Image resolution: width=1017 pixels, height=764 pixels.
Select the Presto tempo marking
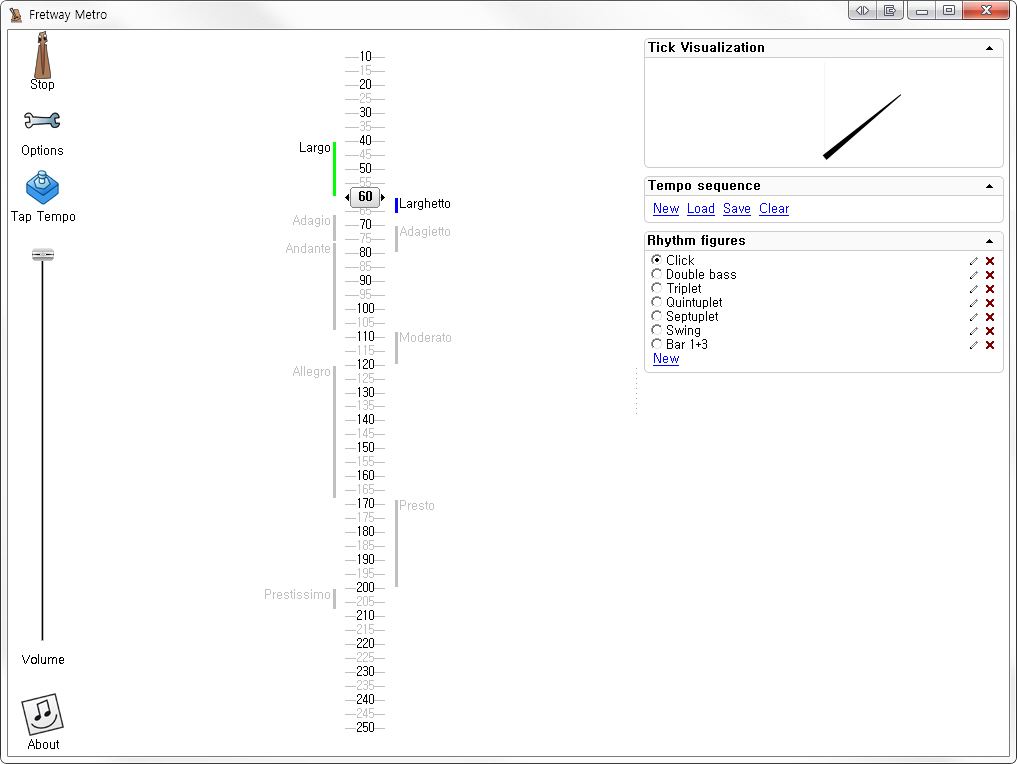[x=417, y=506]
